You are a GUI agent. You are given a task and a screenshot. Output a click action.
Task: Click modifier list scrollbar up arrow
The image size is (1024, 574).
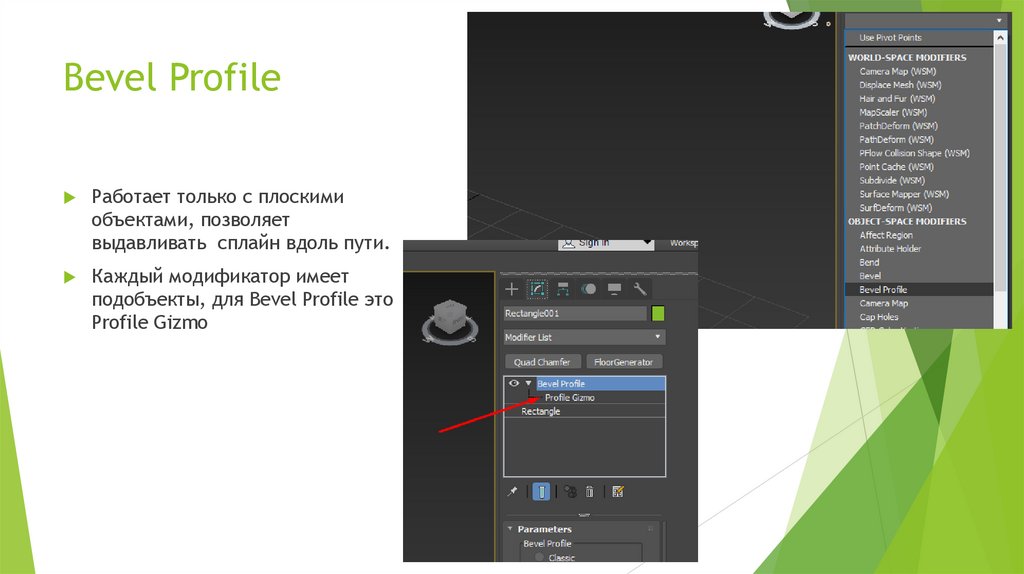click(x=1000, y=38)
